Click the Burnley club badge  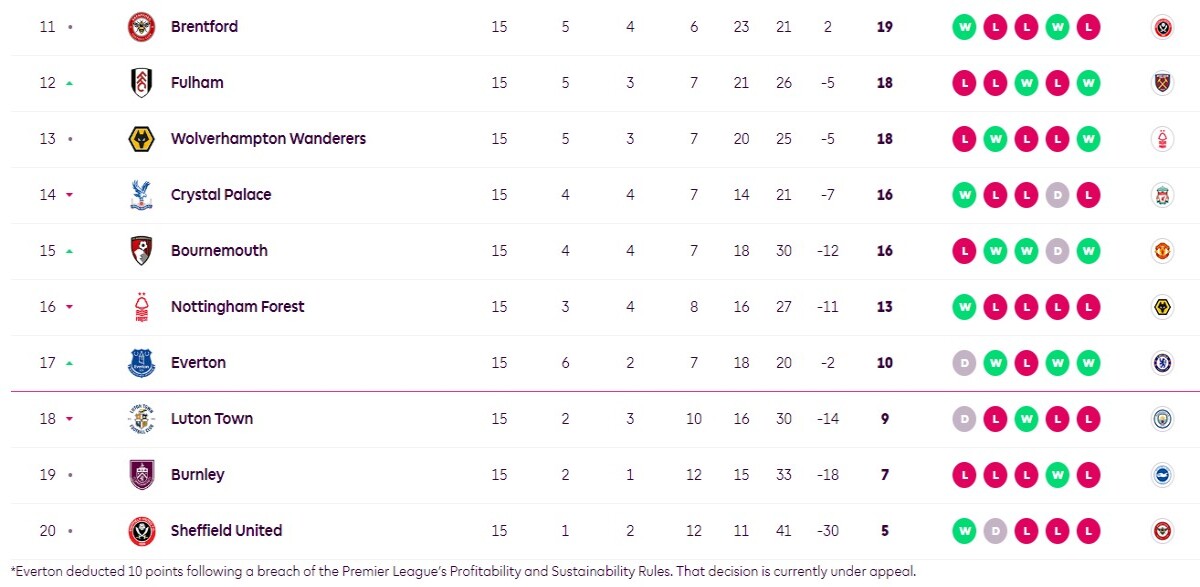(142, 475)
